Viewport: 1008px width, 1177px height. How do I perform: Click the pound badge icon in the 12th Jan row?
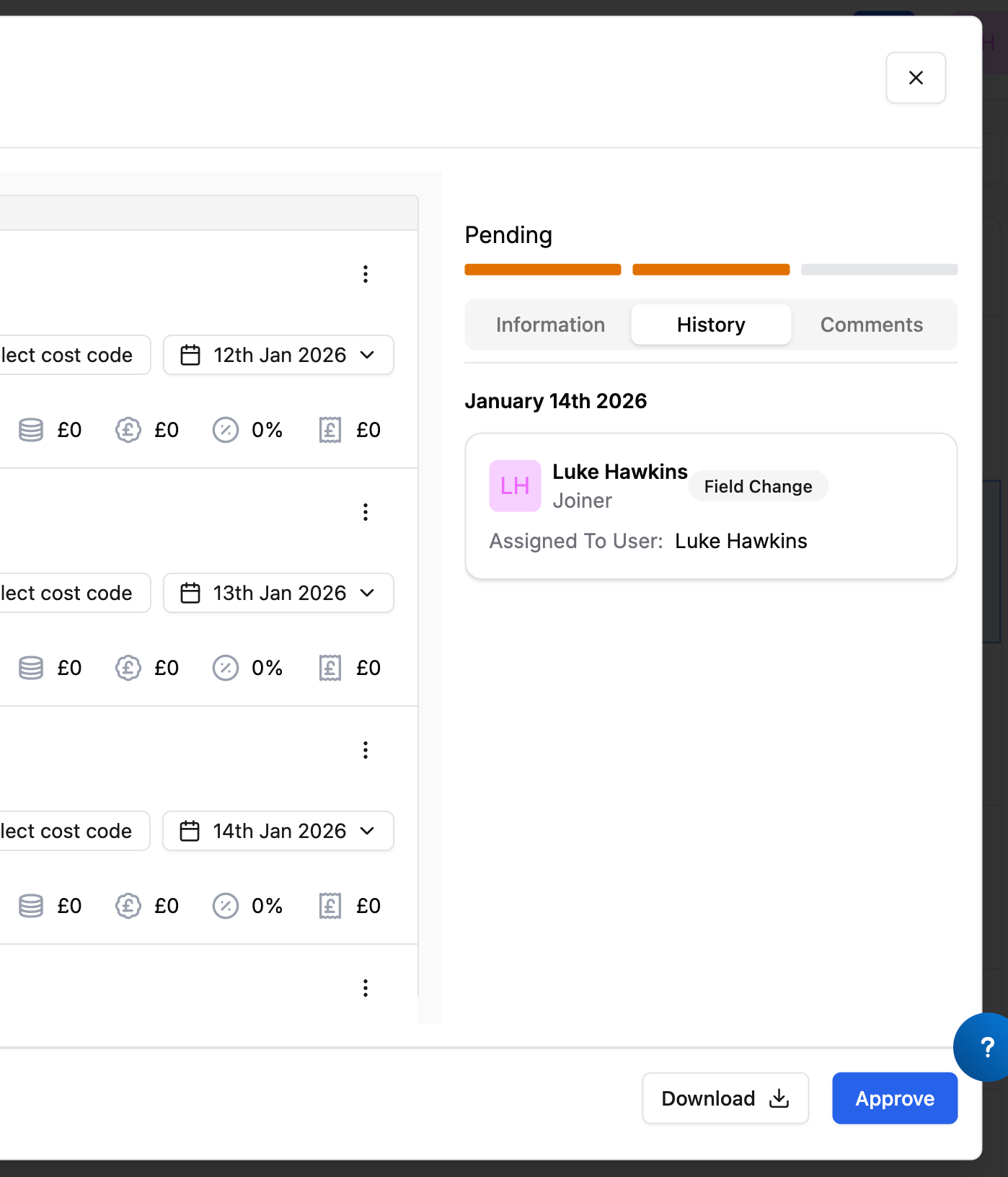[x=128, y=430]
